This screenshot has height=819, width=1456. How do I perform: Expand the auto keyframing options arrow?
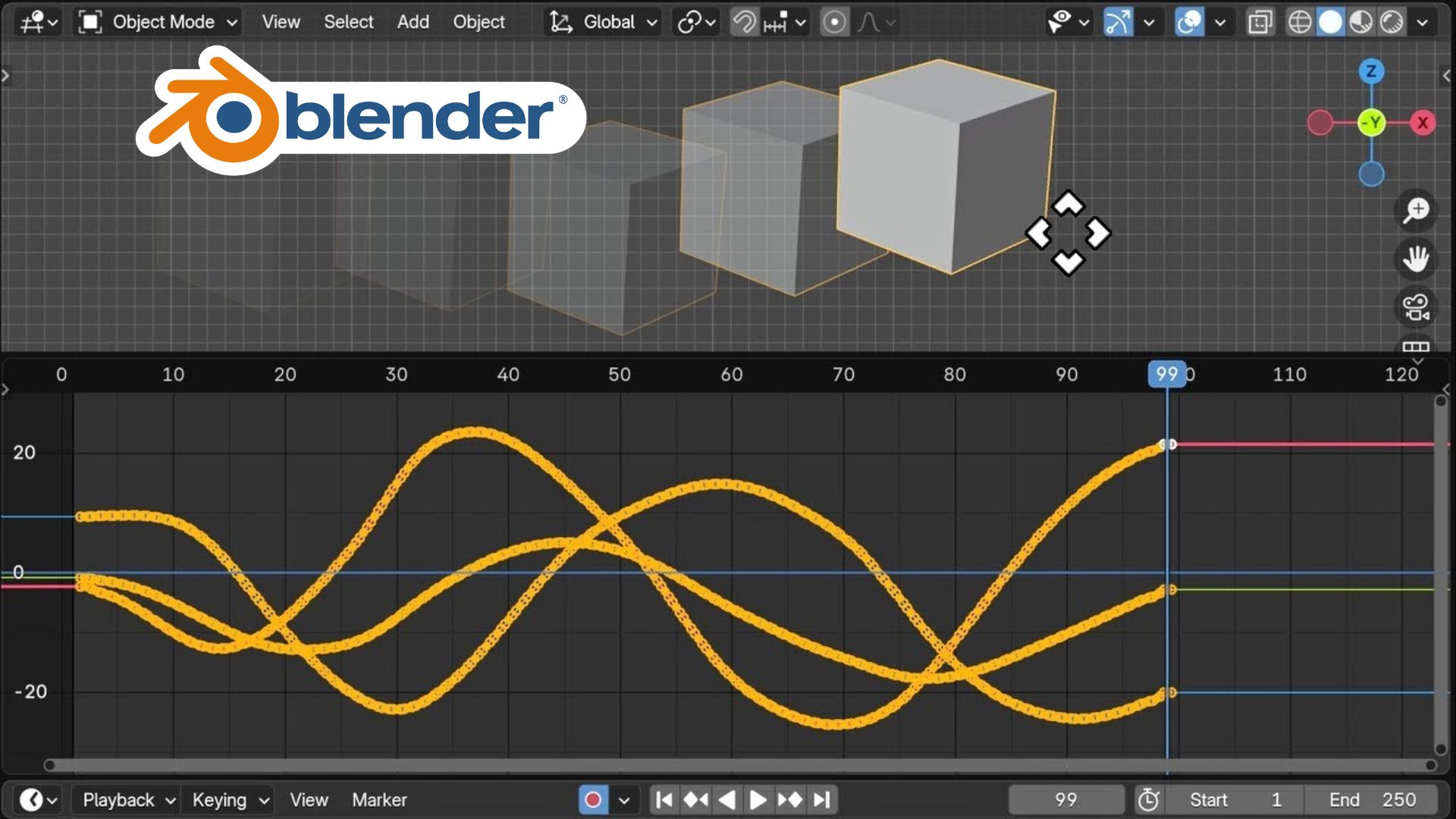(x=623, y=800)
